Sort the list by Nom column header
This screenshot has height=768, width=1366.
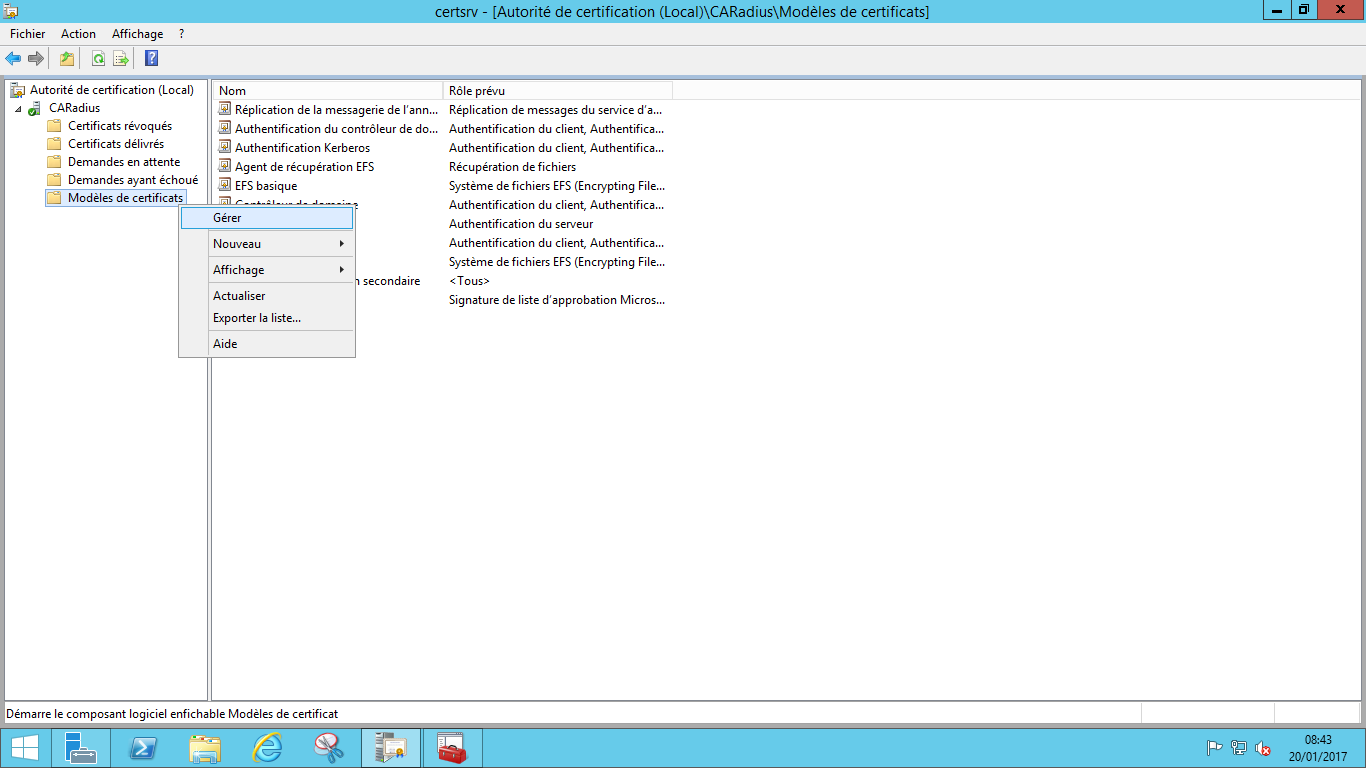(328, 91)
